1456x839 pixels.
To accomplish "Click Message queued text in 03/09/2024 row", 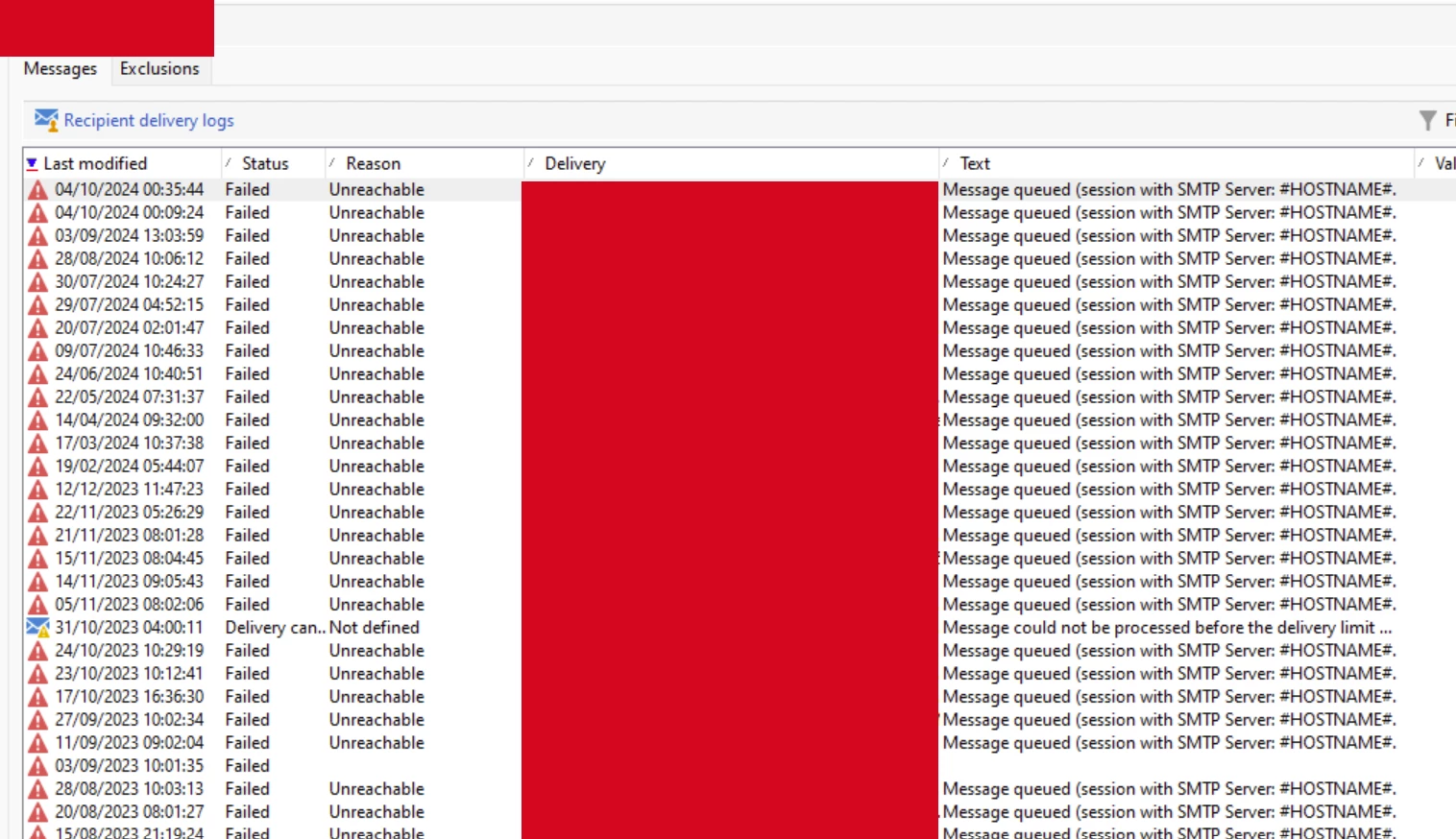I will pyautogui.click(x=1169, y=236).
